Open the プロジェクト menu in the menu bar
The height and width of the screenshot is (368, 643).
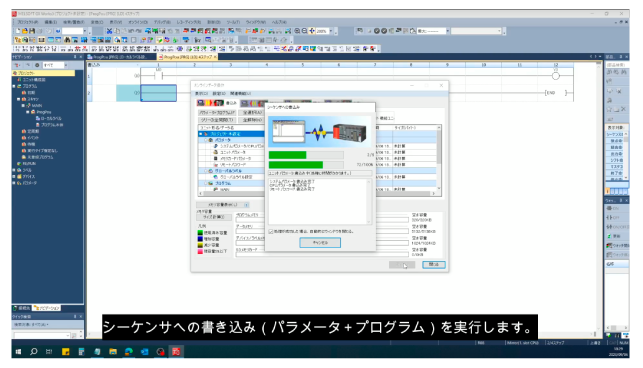coord(28,22)
